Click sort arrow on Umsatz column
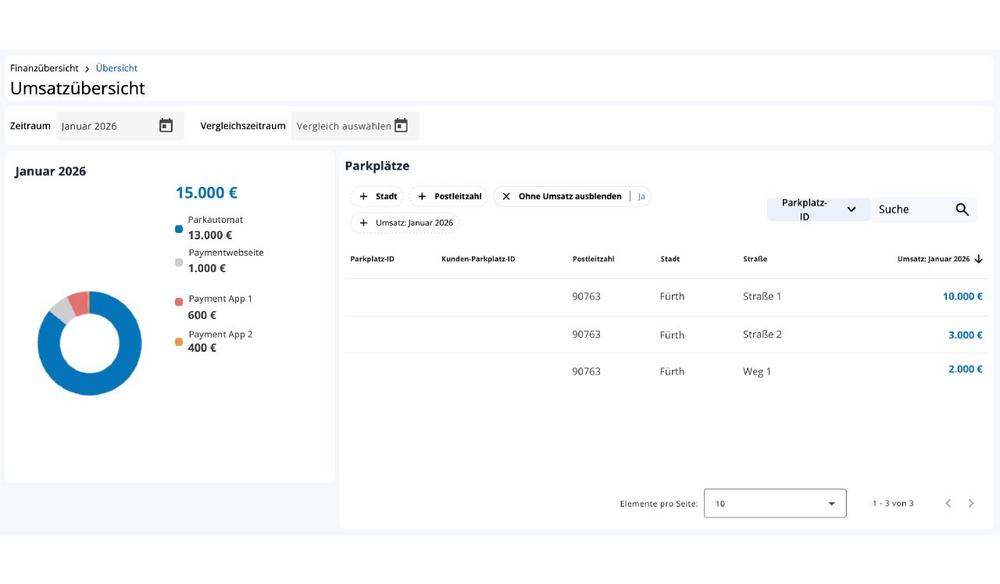 (979, 259)
